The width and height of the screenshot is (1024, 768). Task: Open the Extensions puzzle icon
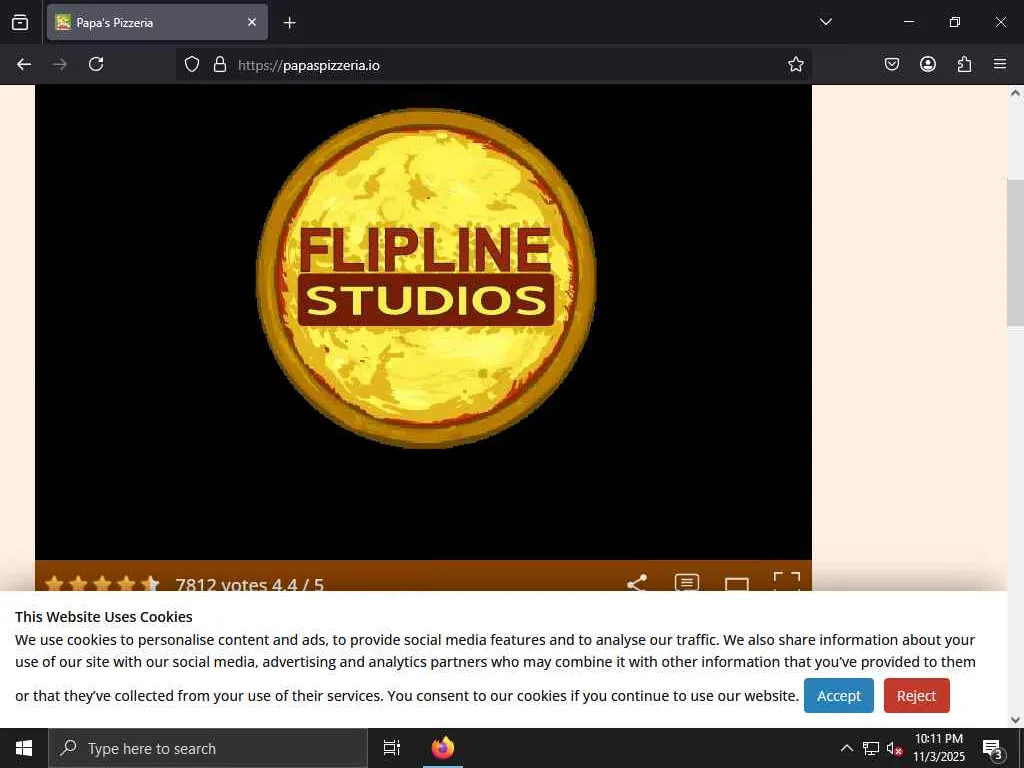(964, 64)
